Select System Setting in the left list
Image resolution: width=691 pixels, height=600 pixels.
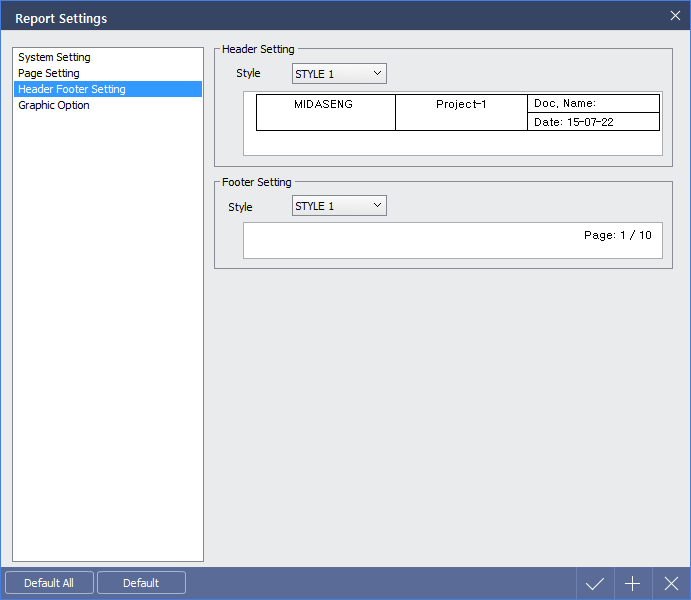click(x=54, y=58)
